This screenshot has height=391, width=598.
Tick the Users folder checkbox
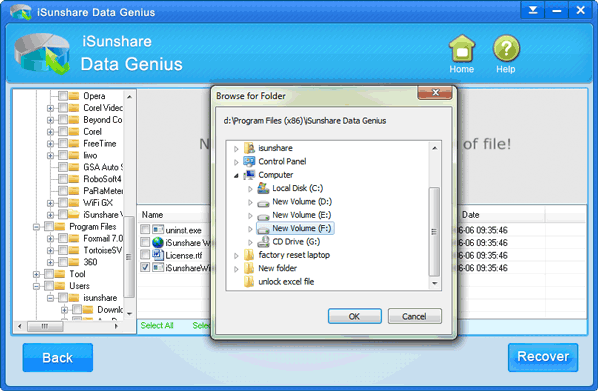[49, 286]
